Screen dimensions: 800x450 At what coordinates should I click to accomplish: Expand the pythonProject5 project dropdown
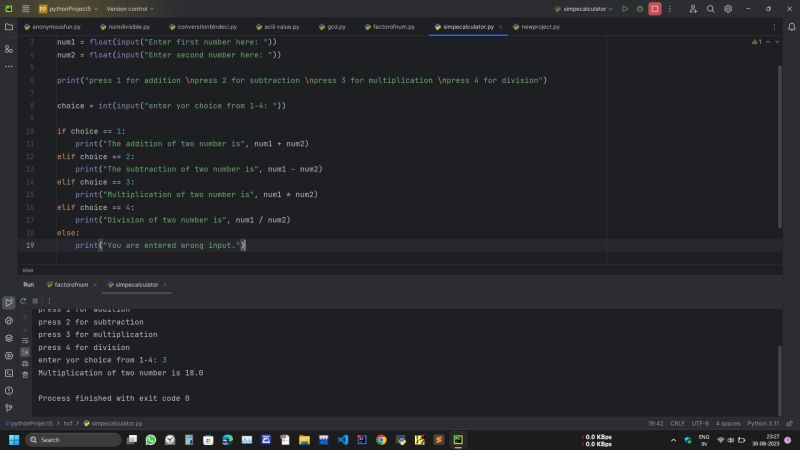[x=68, y=9]
